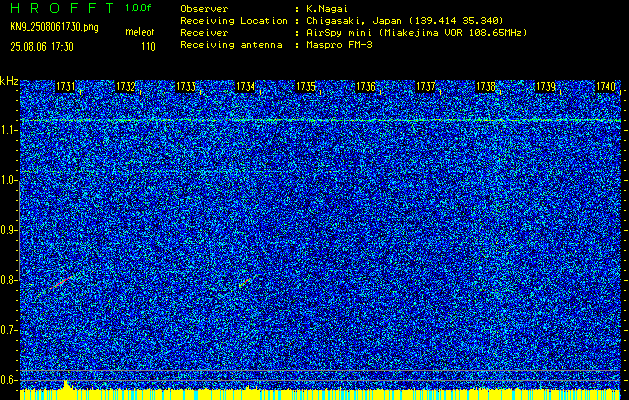Click the Observer field label
Screen dimensions: 629x400
[x=204, y=8]
